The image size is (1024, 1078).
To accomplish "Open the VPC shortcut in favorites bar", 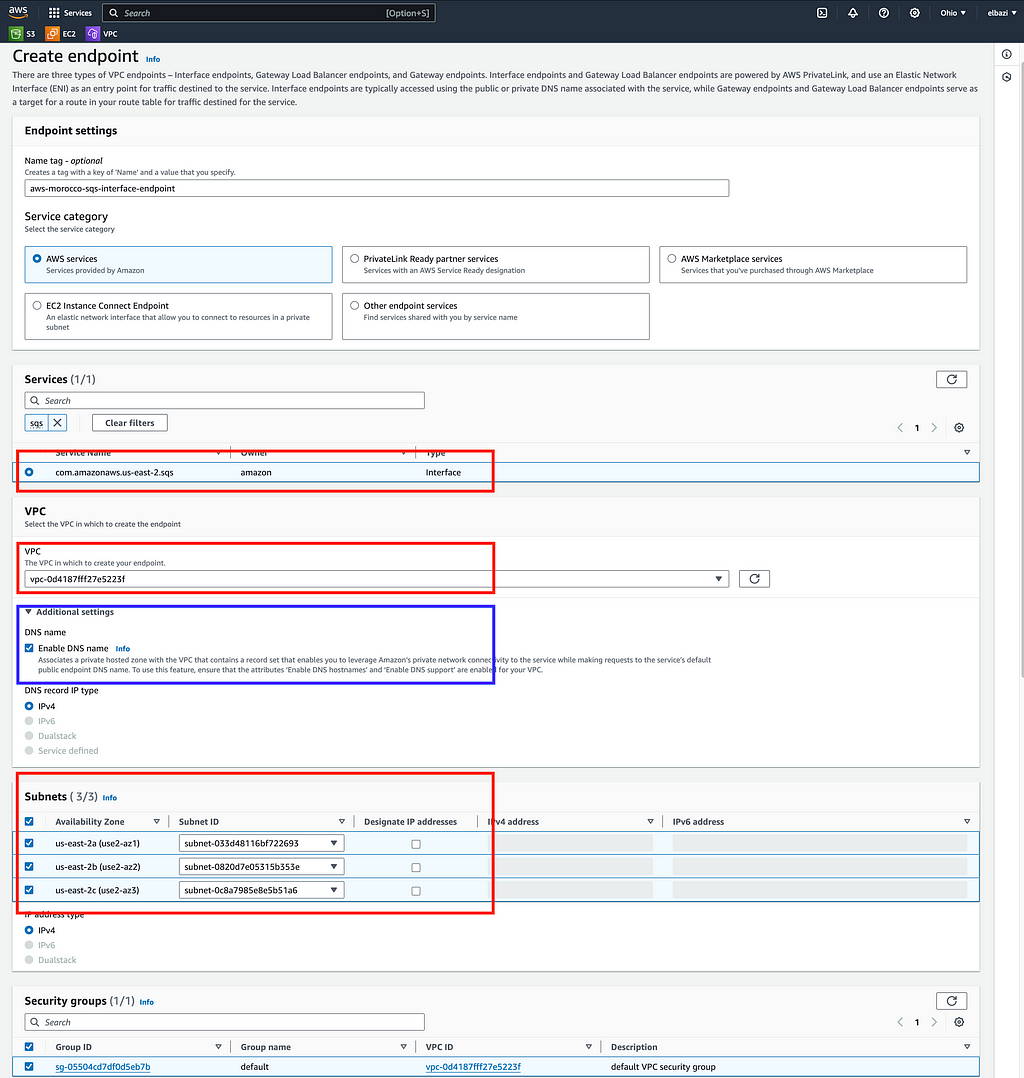I will pyautogui.click(x=102, y=34).
